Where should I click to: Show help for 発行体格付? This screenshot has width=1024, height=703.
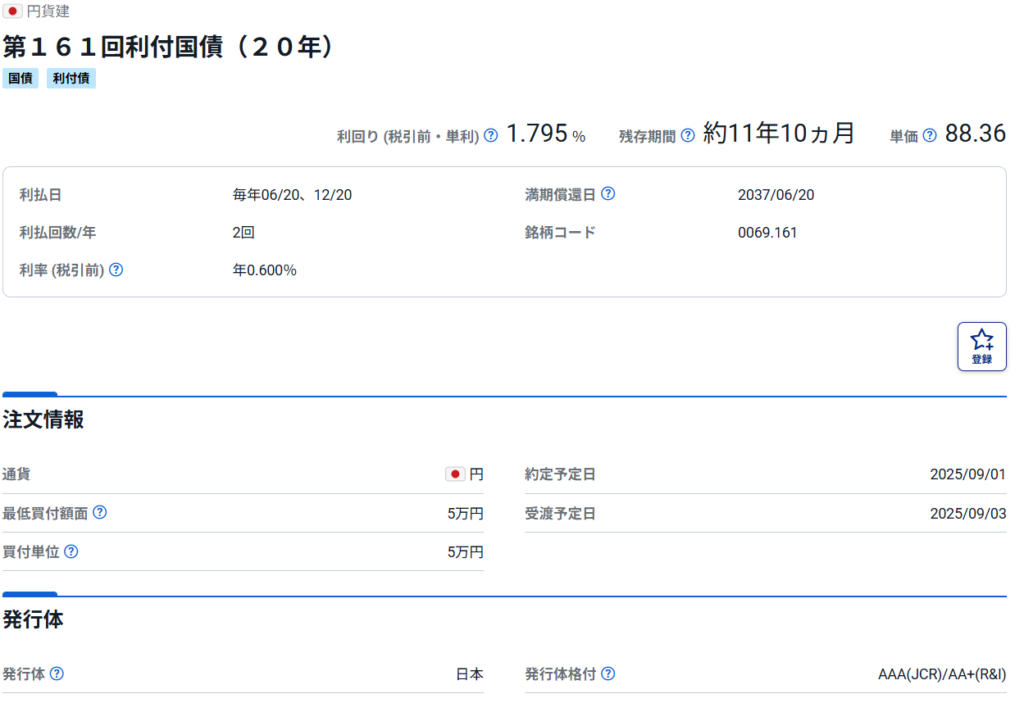click(608, 674)
